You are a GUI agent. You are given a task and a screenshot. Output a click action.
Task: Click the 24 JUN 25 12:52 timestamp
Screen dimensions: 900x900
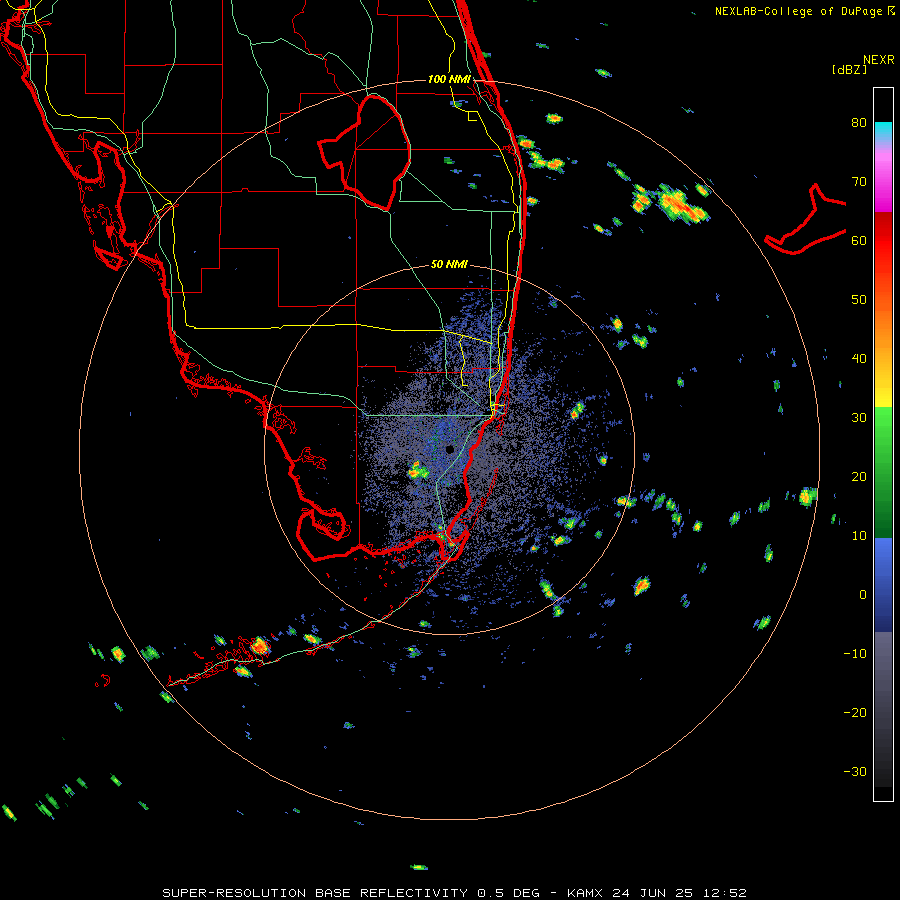pyautogui.click(x=680, y=893)
